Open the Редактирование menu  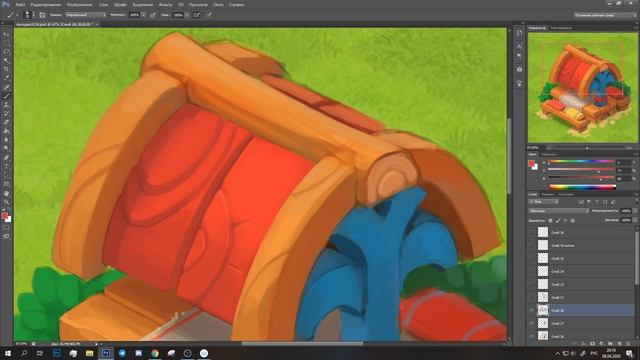[46, 4]
